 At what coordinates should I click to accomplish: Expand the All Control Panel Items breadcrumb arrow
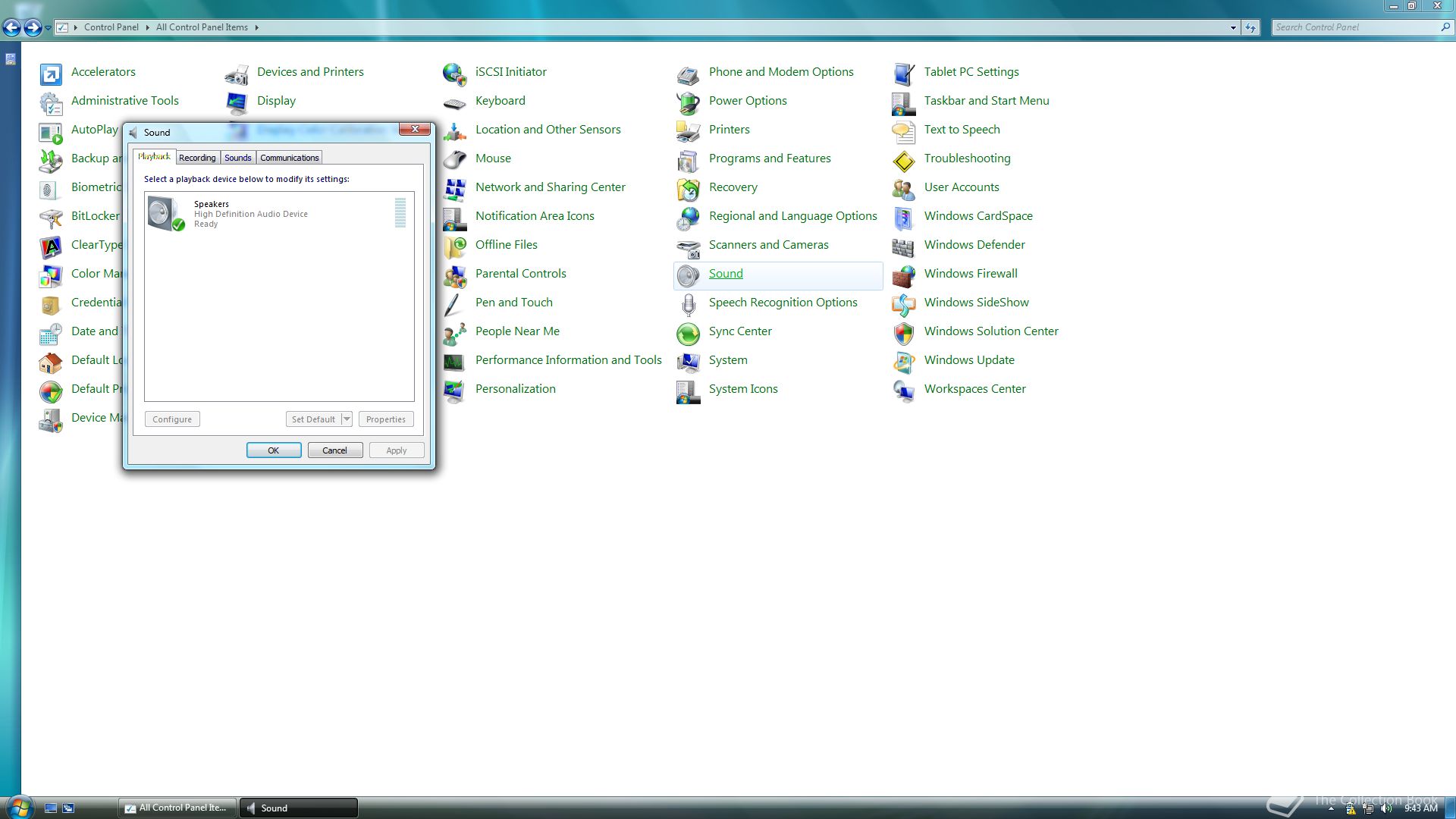(257, 27)
